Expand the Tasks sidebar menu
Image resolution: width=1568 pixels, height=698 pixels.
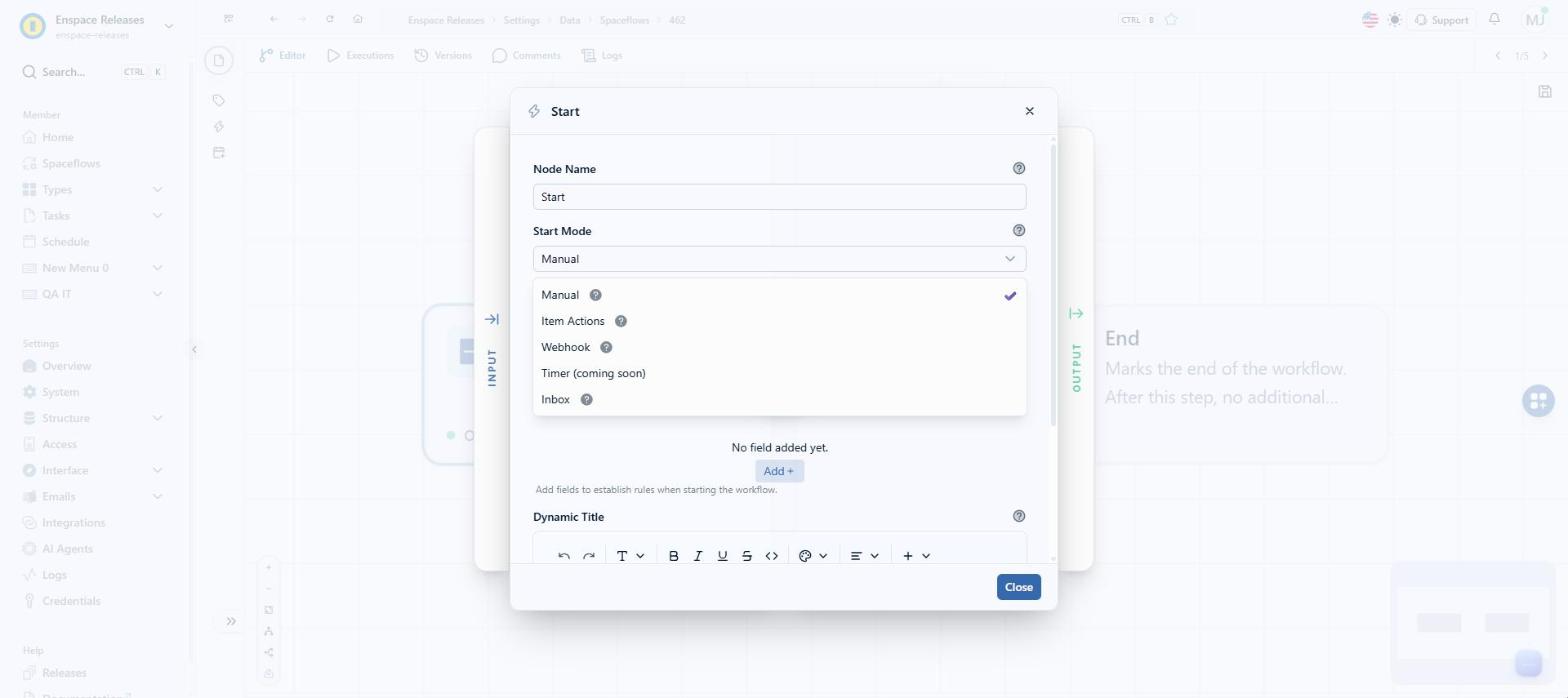pyautogui.click(x=92, y=216)
